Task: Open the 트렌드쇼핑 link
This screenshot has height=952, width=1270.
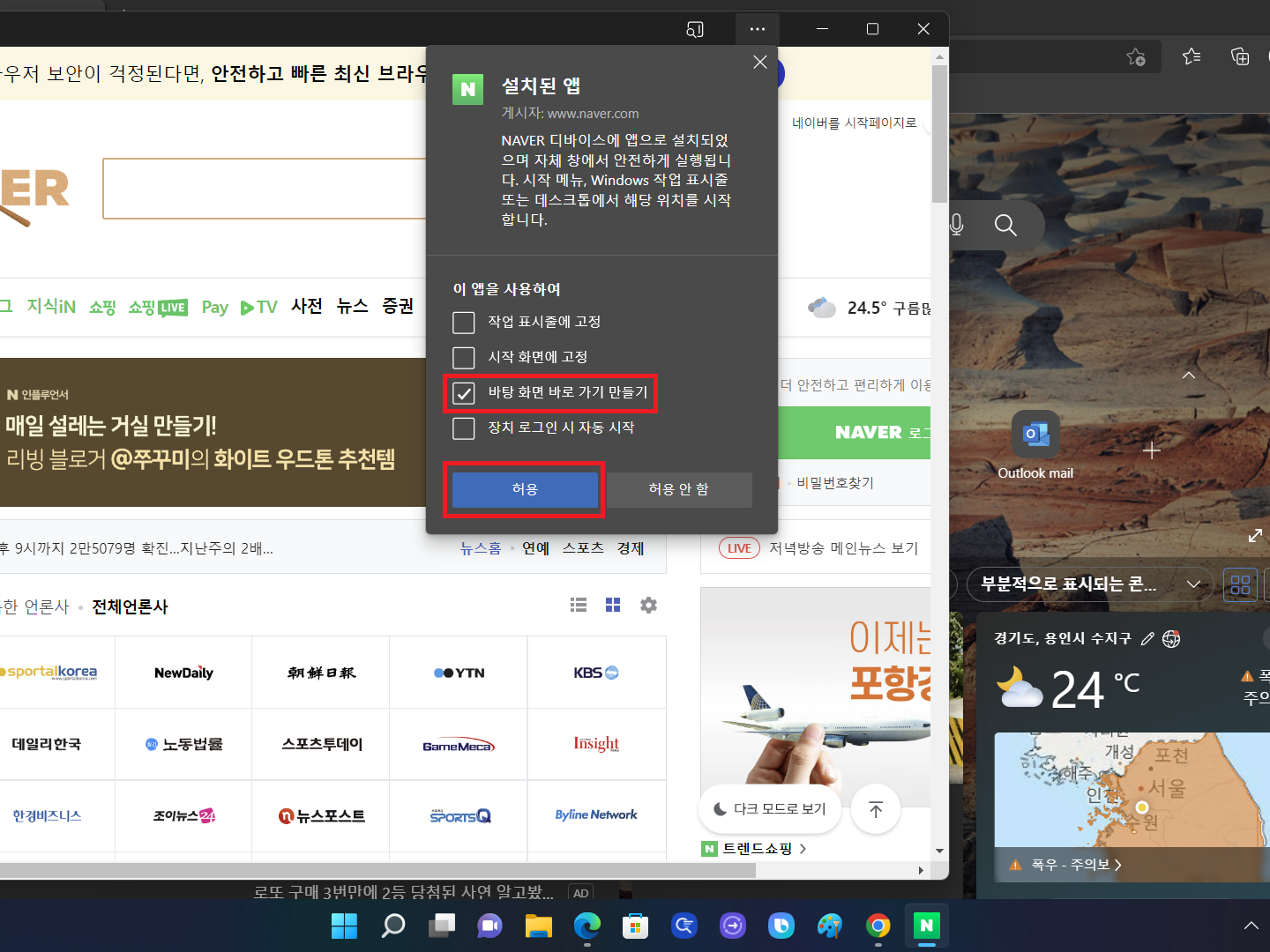Action: 758,848
